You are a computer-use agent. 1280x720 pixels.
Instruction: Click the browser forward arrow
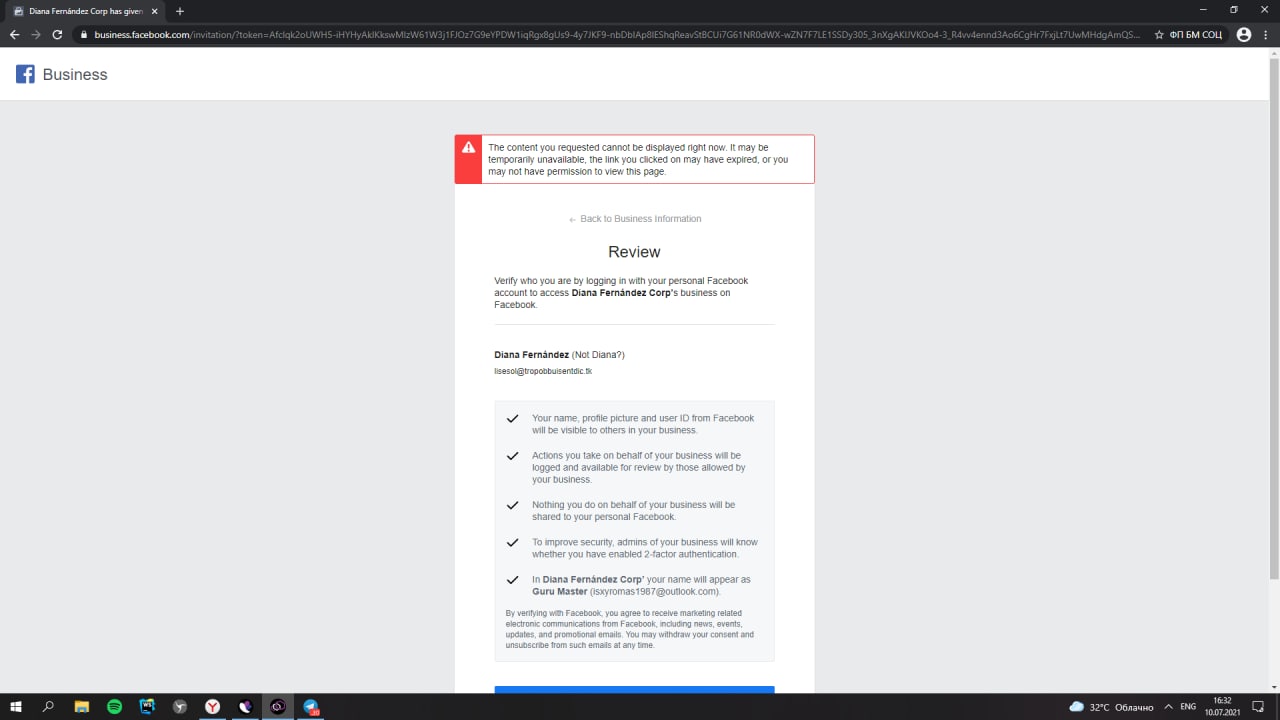[36, 34]
